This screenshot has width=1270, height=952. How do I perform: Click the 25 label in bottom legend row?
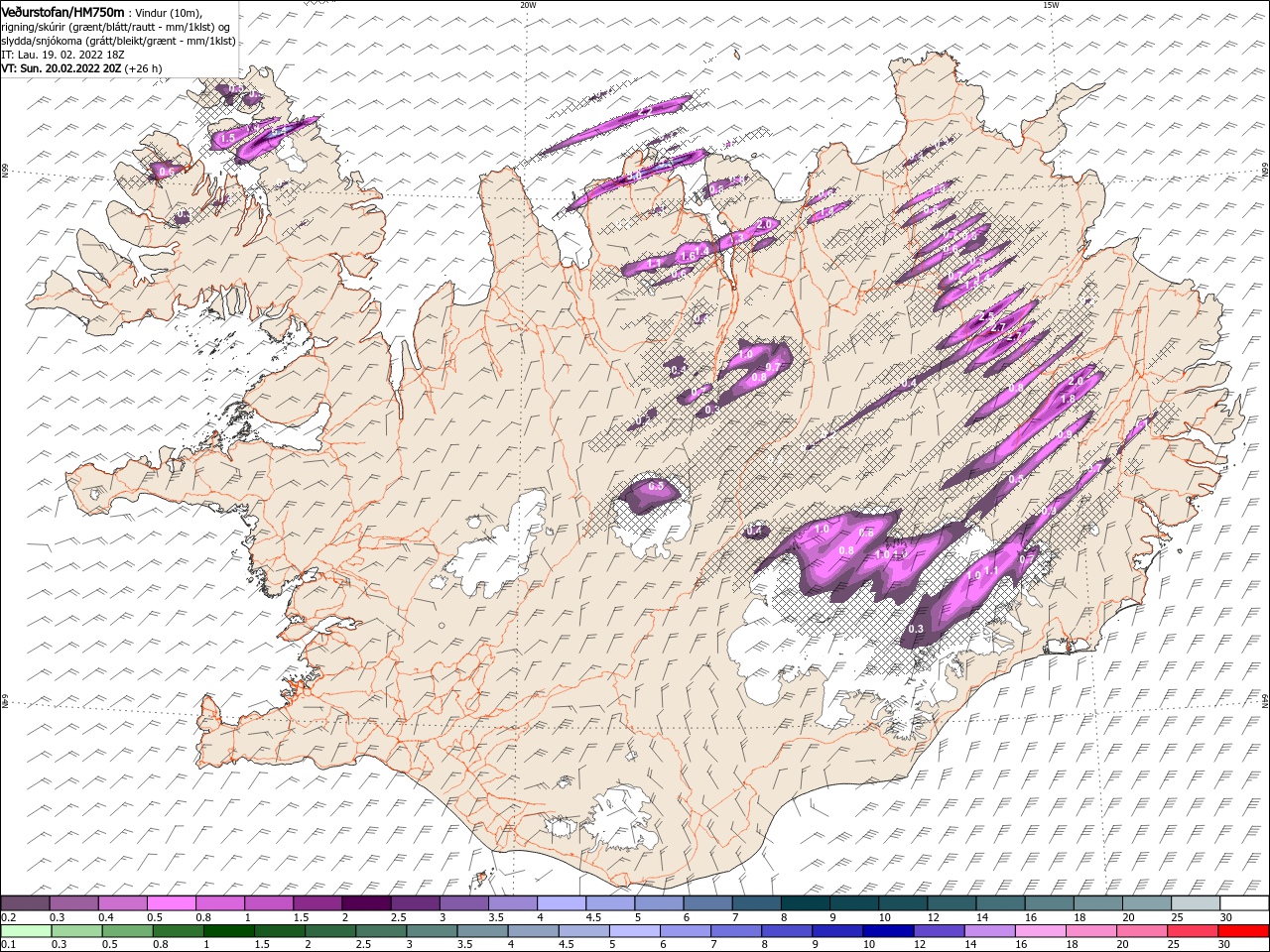click(1172, 945)
